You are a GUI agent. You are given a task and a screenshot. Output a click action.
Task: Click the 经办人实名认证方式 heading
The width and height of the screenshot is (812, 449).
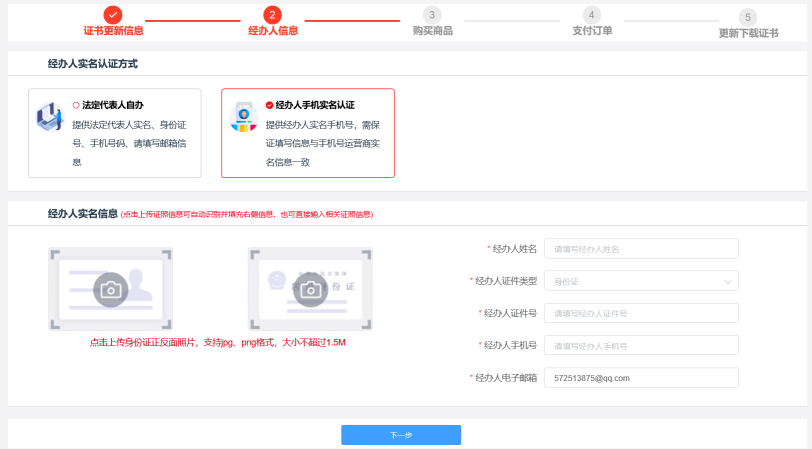93,64
